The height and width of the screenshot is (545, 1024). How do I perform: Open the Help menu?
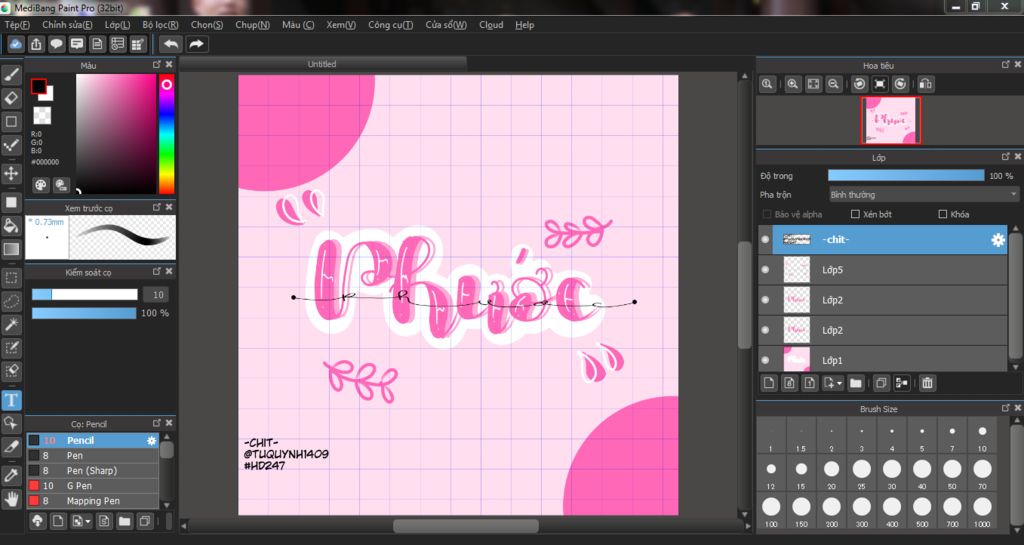[x=524, y=25]
